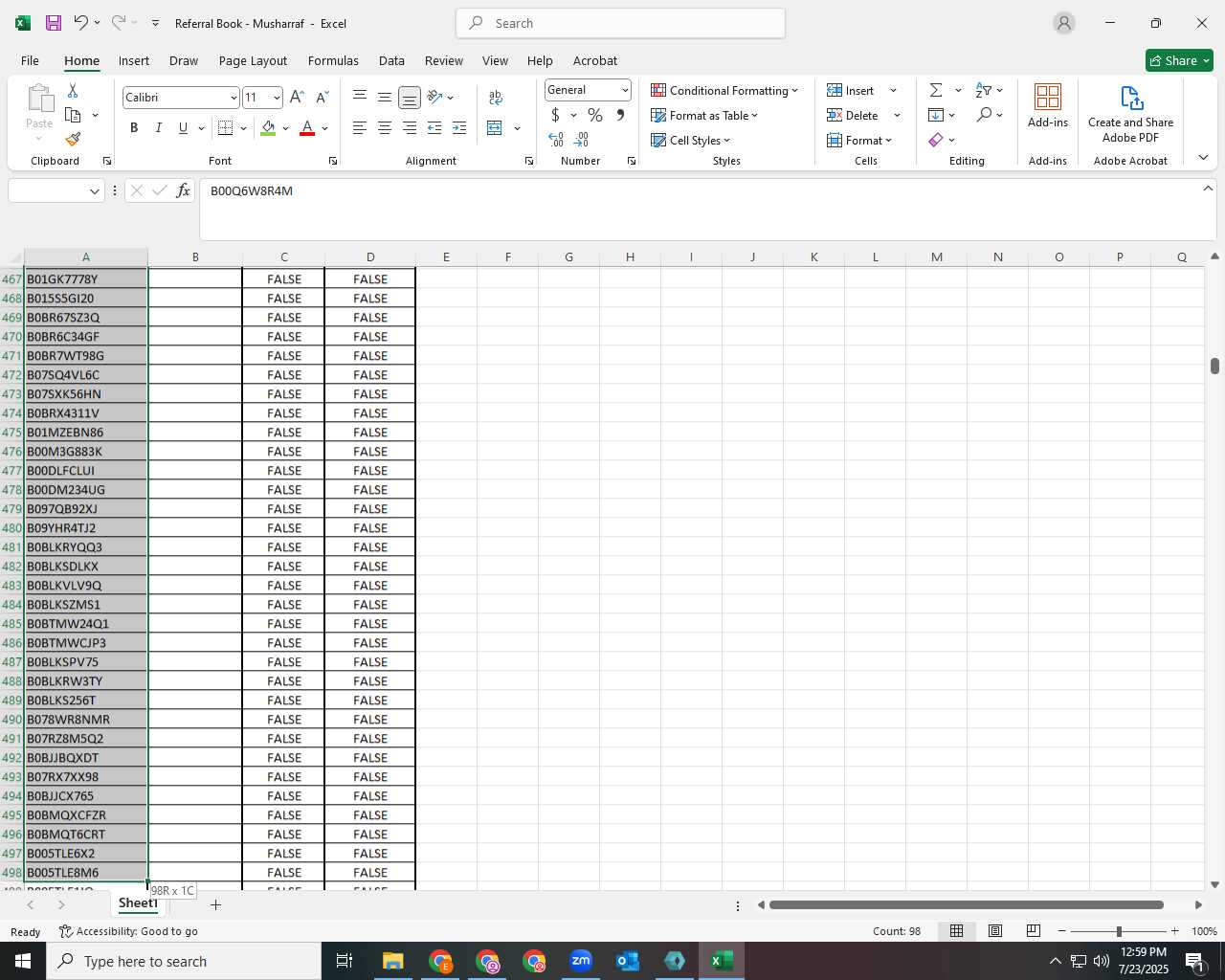1225x980 pixels.
Task: Decrease font size with the smaller A icon
Action: [322, 98]
